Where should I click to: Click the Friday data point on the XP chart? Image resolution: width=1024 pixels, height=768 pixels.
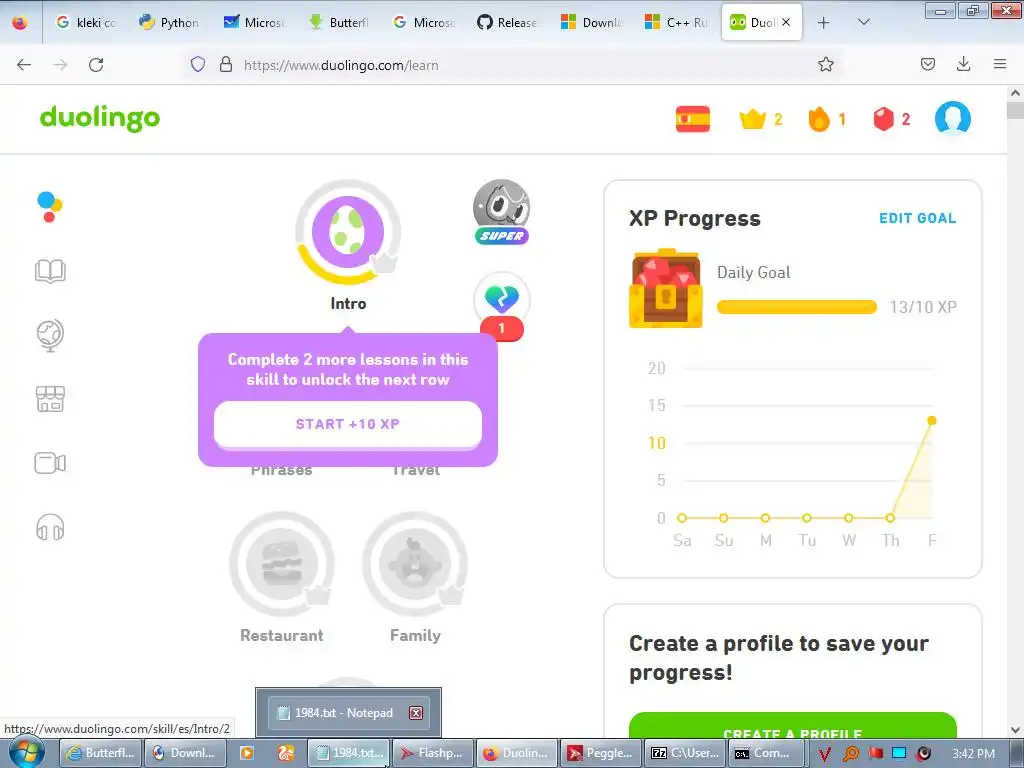(x=932, y=421)
